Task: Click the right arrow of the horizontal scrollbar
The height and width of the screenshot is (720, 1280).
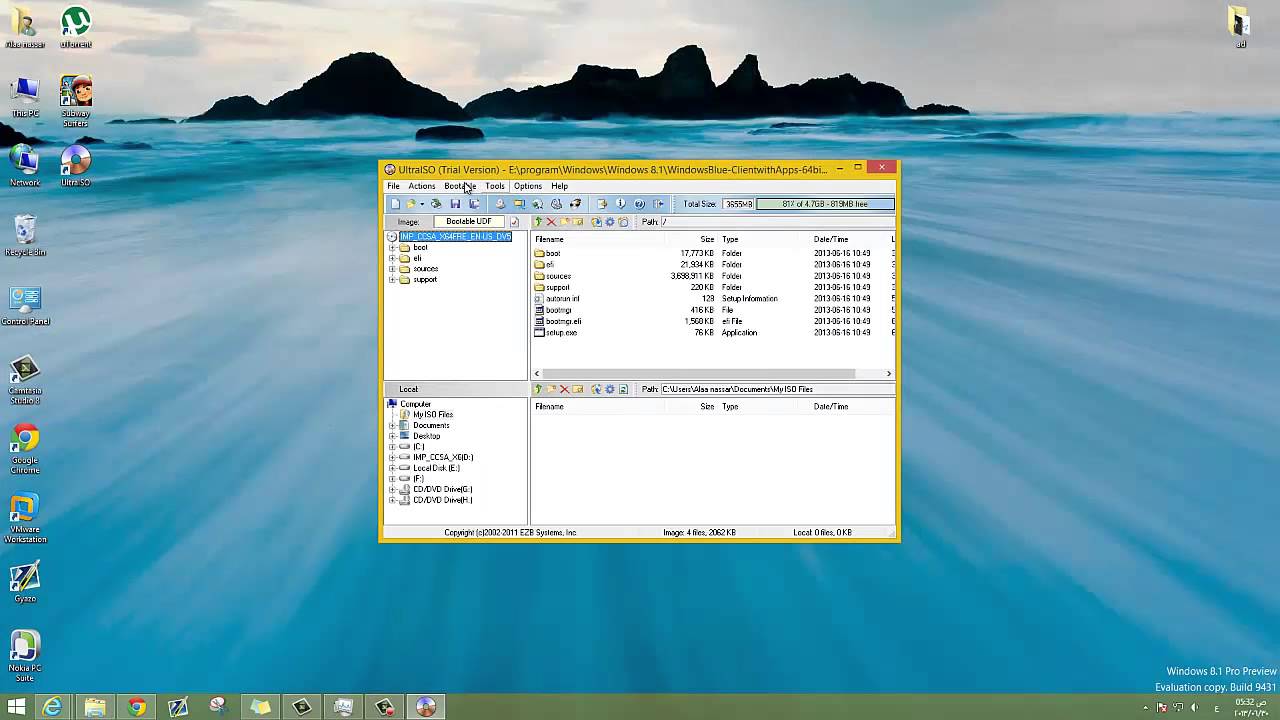Action: [x=888, y=374]
